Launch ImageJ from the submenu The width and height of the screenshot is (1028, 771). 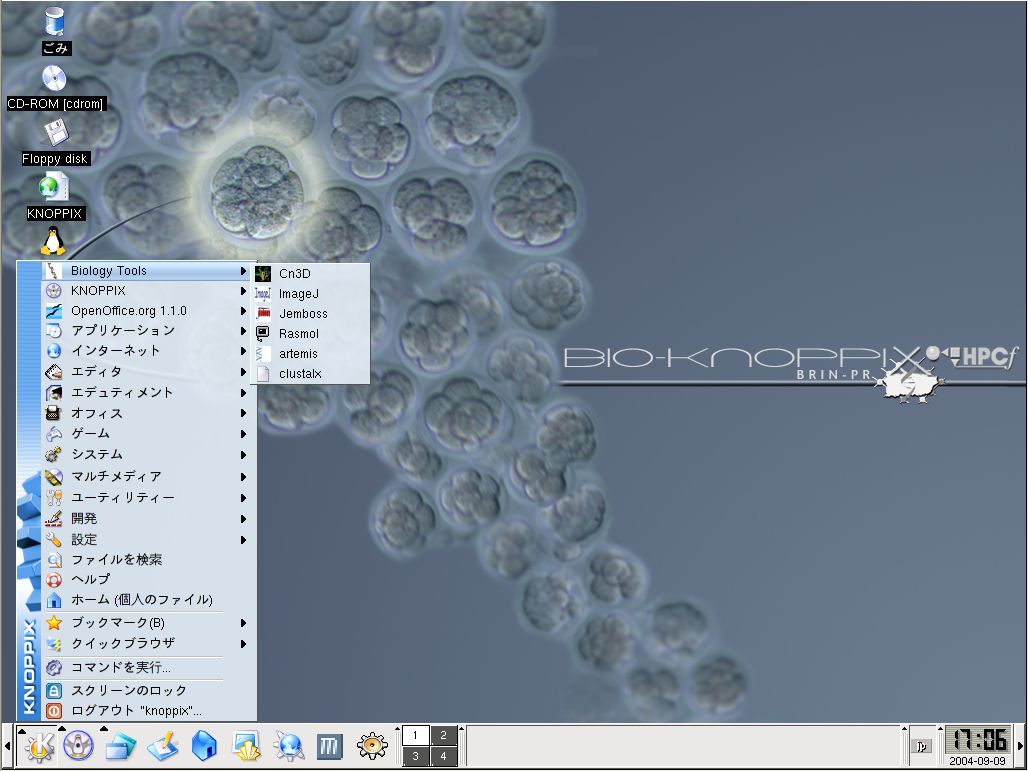click(309, 294)
